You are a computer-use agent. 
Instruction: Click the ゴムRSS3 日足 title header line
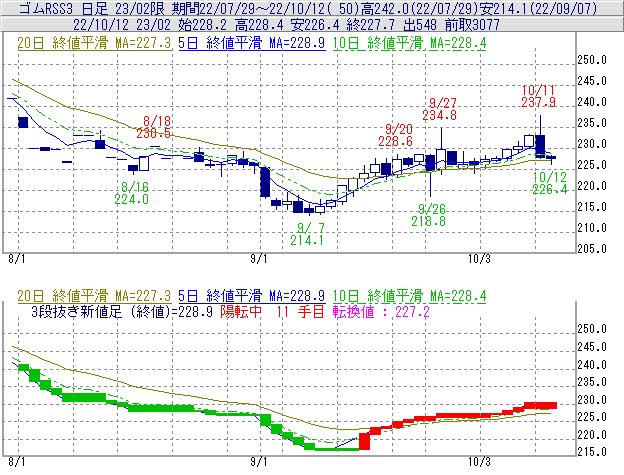308,8
